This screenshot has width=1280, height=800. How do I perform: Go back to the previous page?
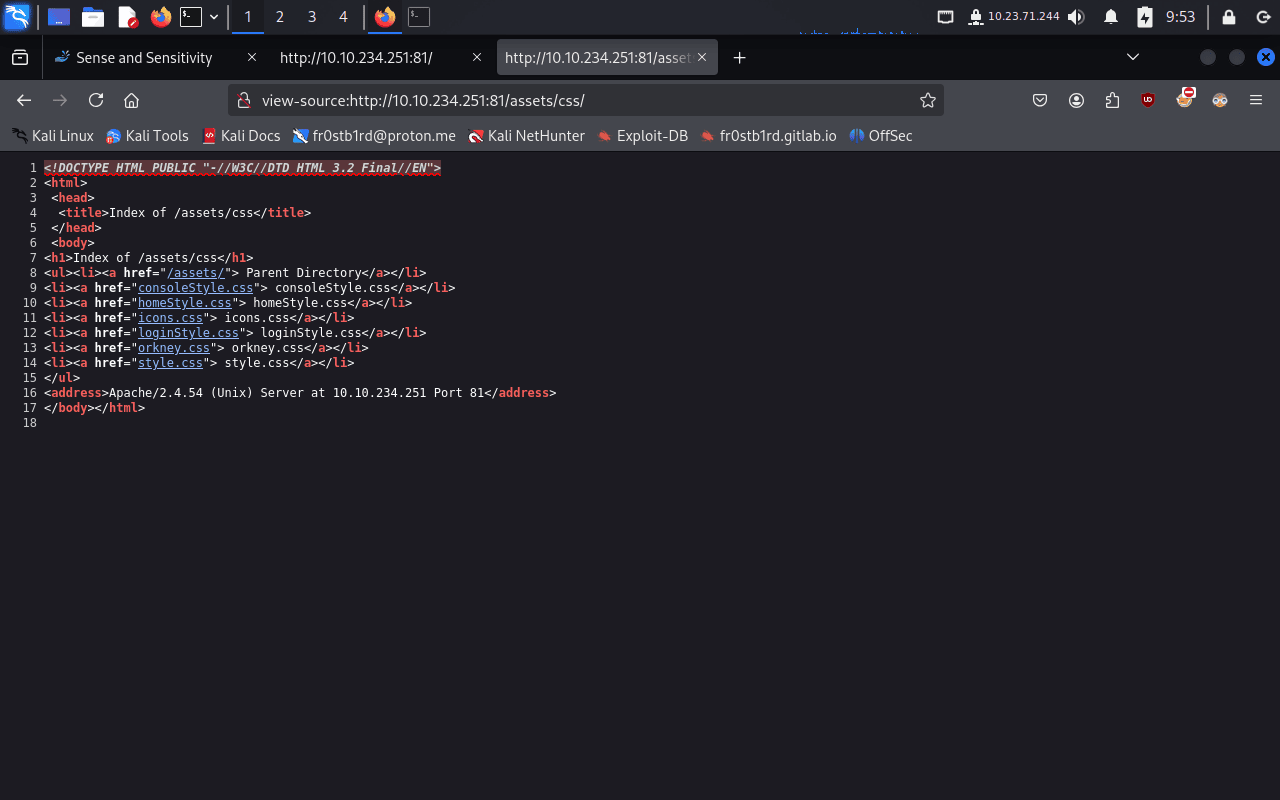[x=24, y=100]
